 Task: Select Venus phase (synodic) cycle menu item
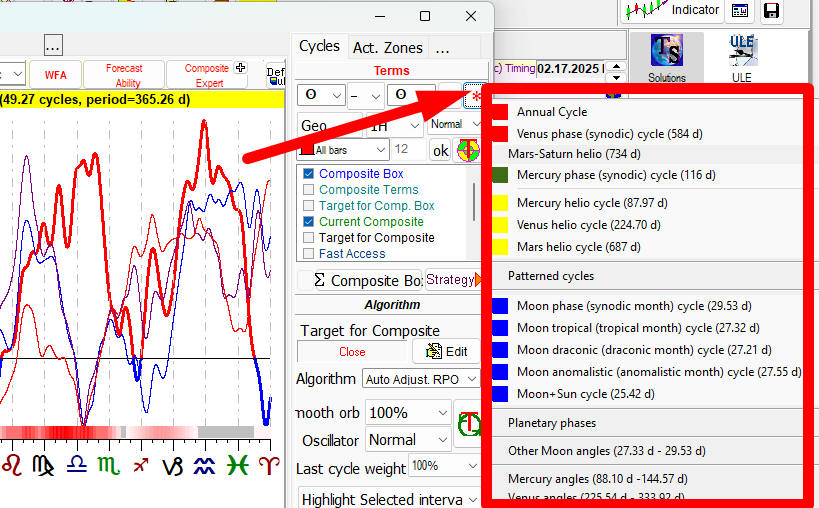[589, 133]
